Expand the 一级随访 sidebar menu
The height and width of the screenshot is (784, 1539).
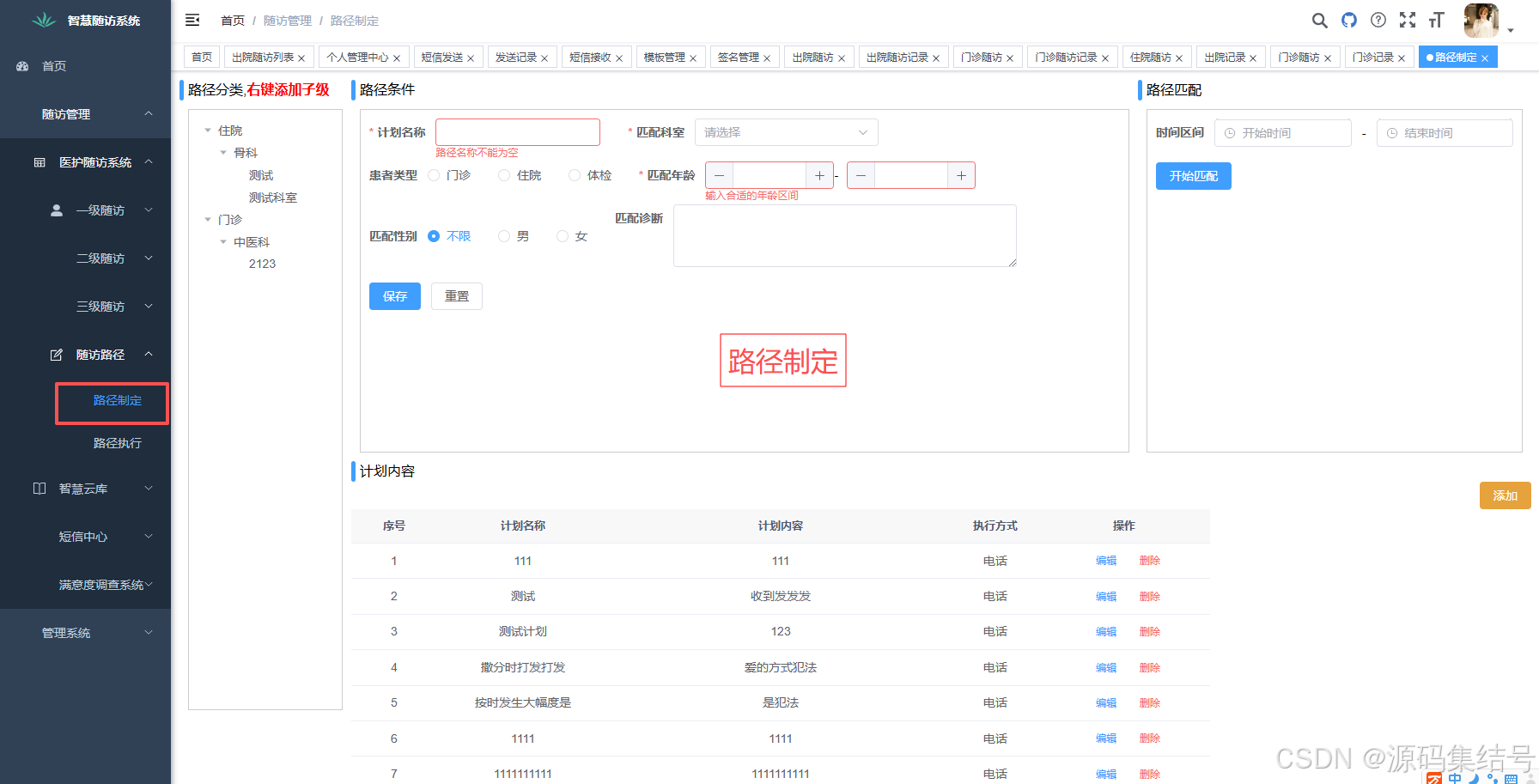point(85,210)
